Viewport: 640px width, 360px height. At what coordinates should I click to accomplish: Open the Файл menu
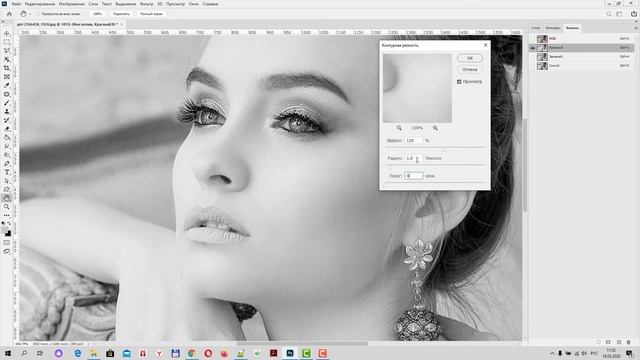16,4
